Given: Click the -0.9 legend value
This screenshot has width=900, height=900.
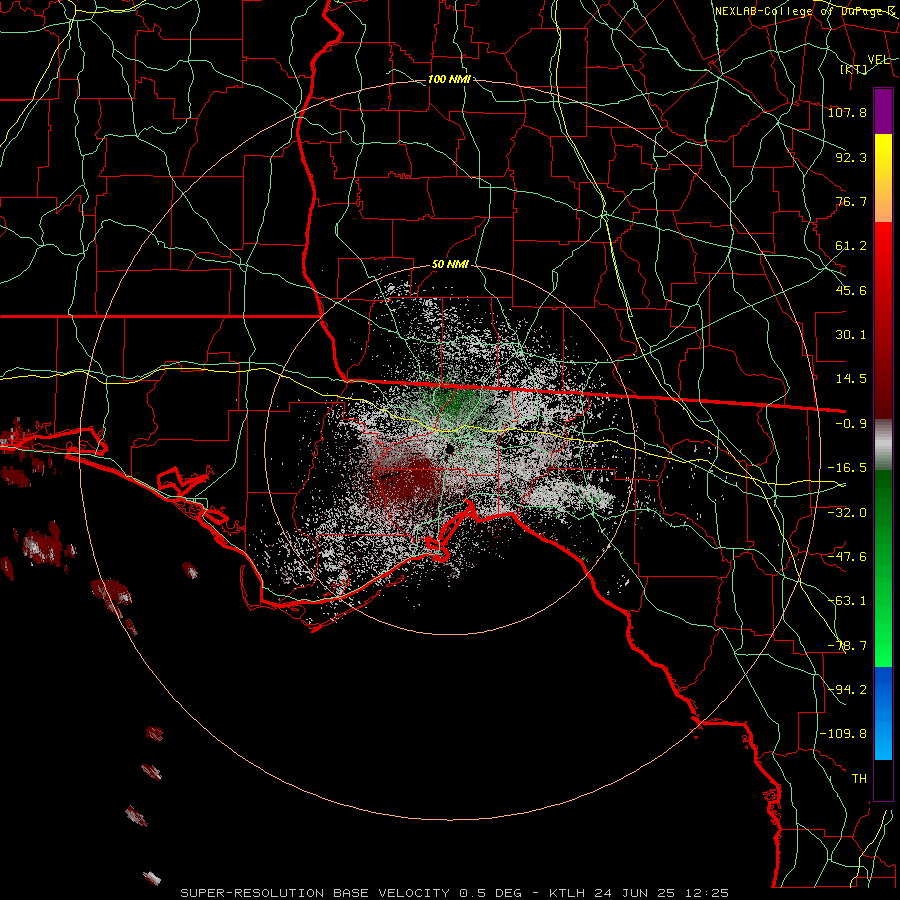Looking at the screenshot, I should (x=851, y=424).
